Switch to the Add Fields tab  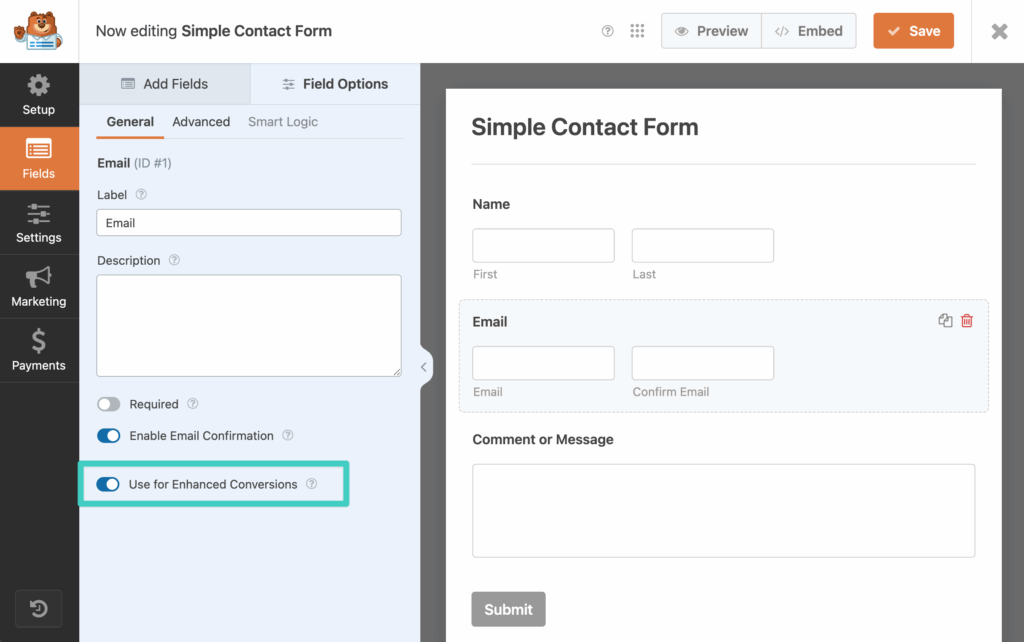coord(165,84)
